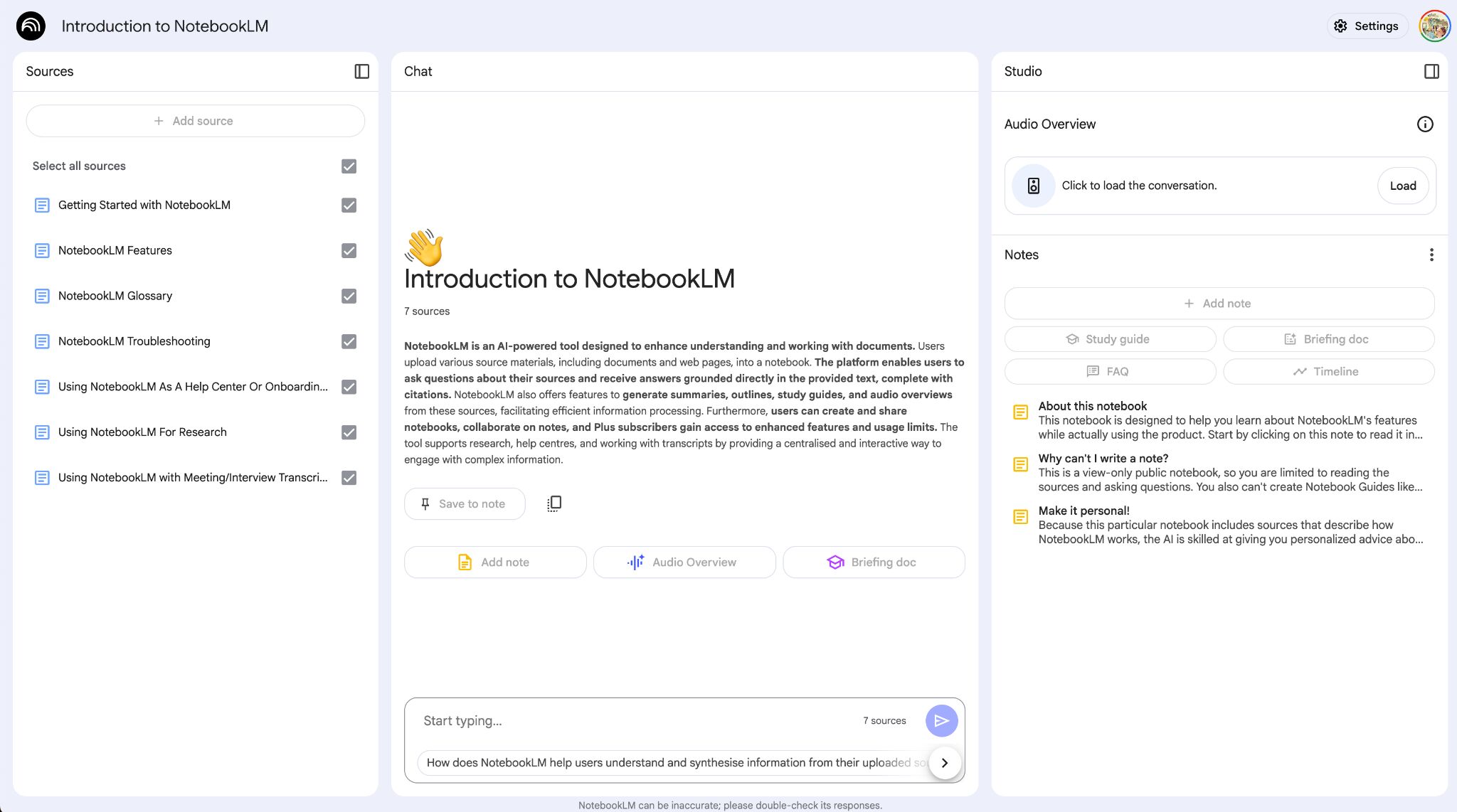The width and height of the screenshot is (1457, 812).
Task: Click the Studio panel expand icon
Action: [x=1432, y=71]
